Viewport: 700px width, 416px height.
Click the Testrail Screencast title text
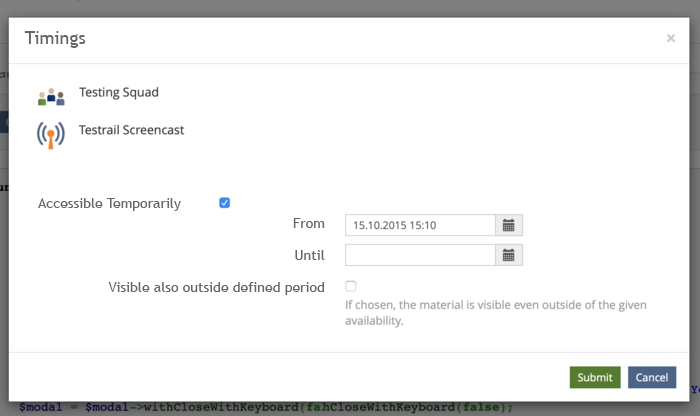pos(131,130)
